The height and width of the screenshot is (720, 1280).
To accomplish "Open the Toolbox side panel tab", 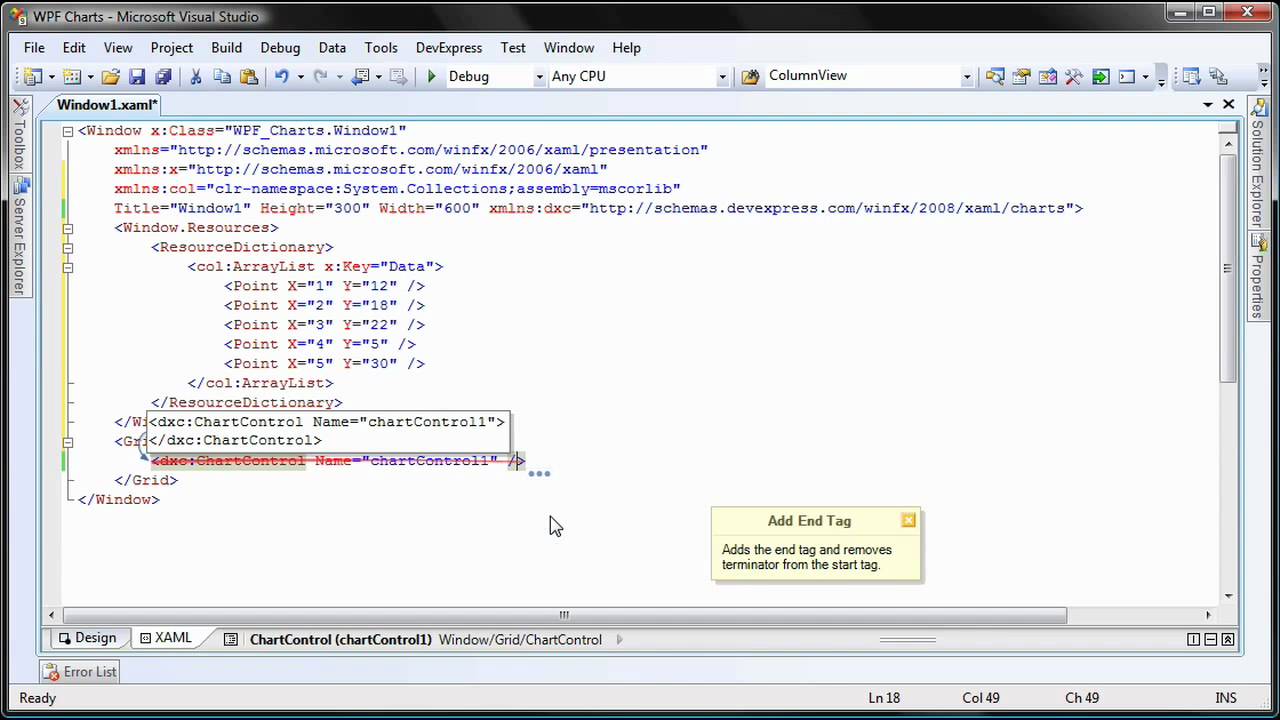I will 19,134.
